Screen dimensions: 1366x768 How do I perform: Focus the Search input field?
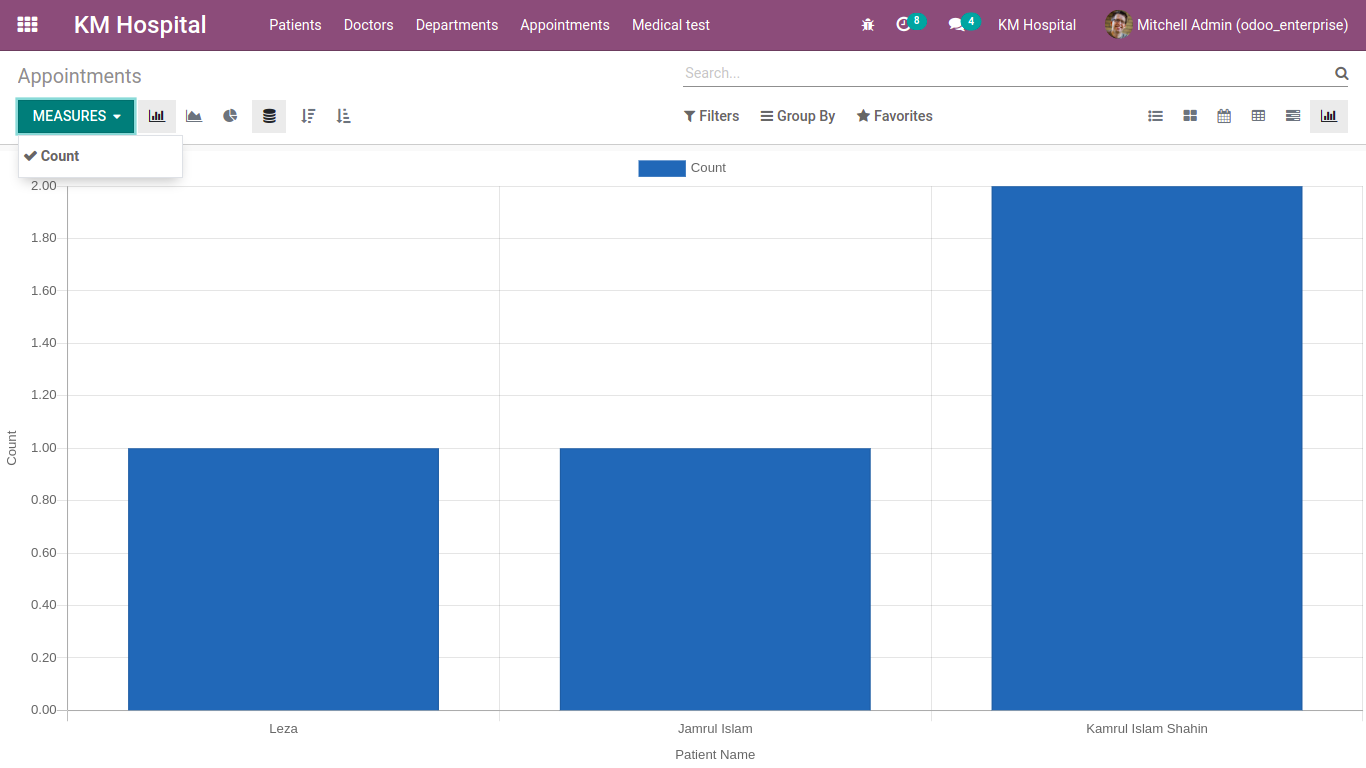click(x=1007, y=73)
